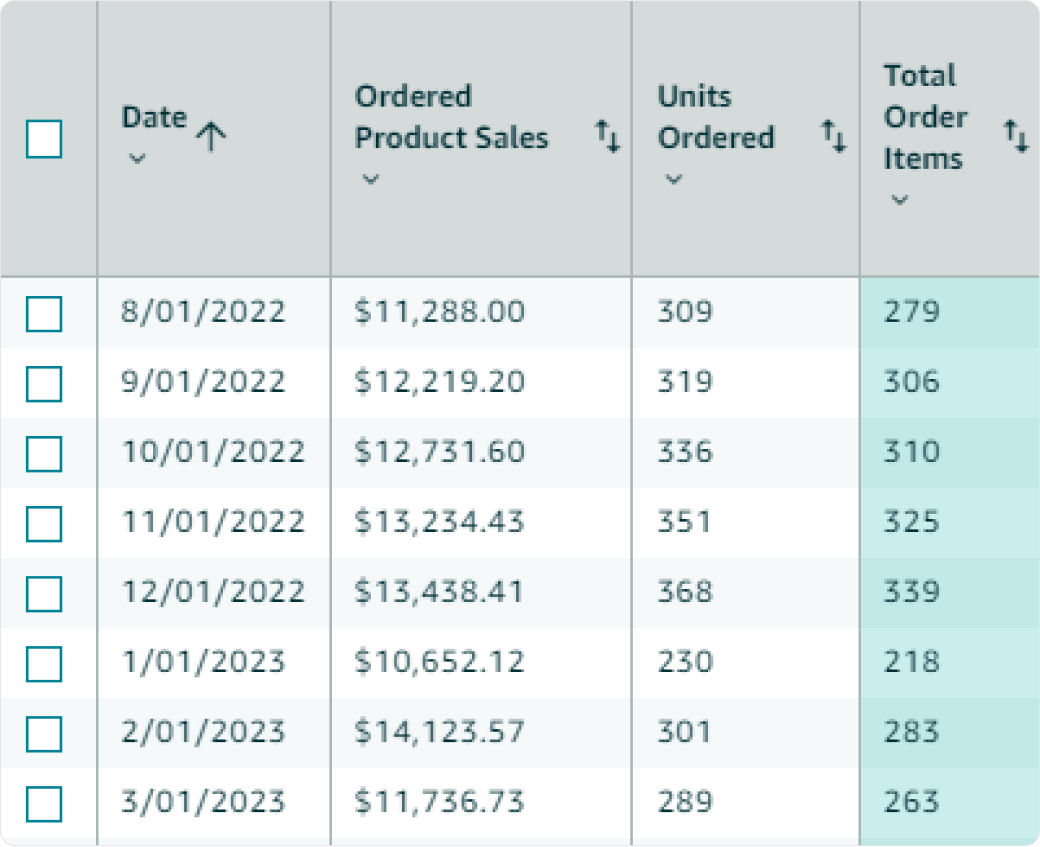Viewport: 1040px width, 847px height.
Task: Tick the 1/01/2023 row checkbox
Action: pos(44,663)
